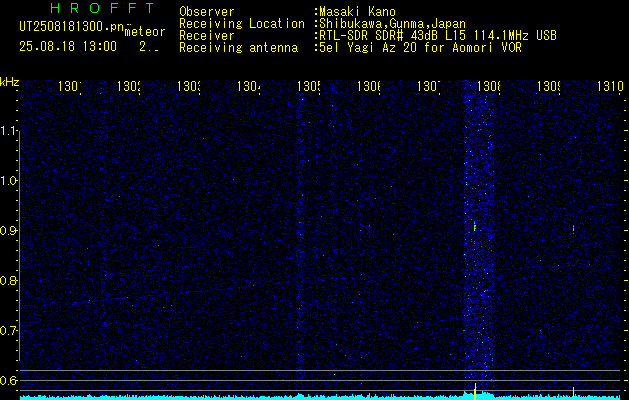Screen dimensions: 629x400
Task: Click the 0.7 kHz frequency label
Action: coord(10,331)
